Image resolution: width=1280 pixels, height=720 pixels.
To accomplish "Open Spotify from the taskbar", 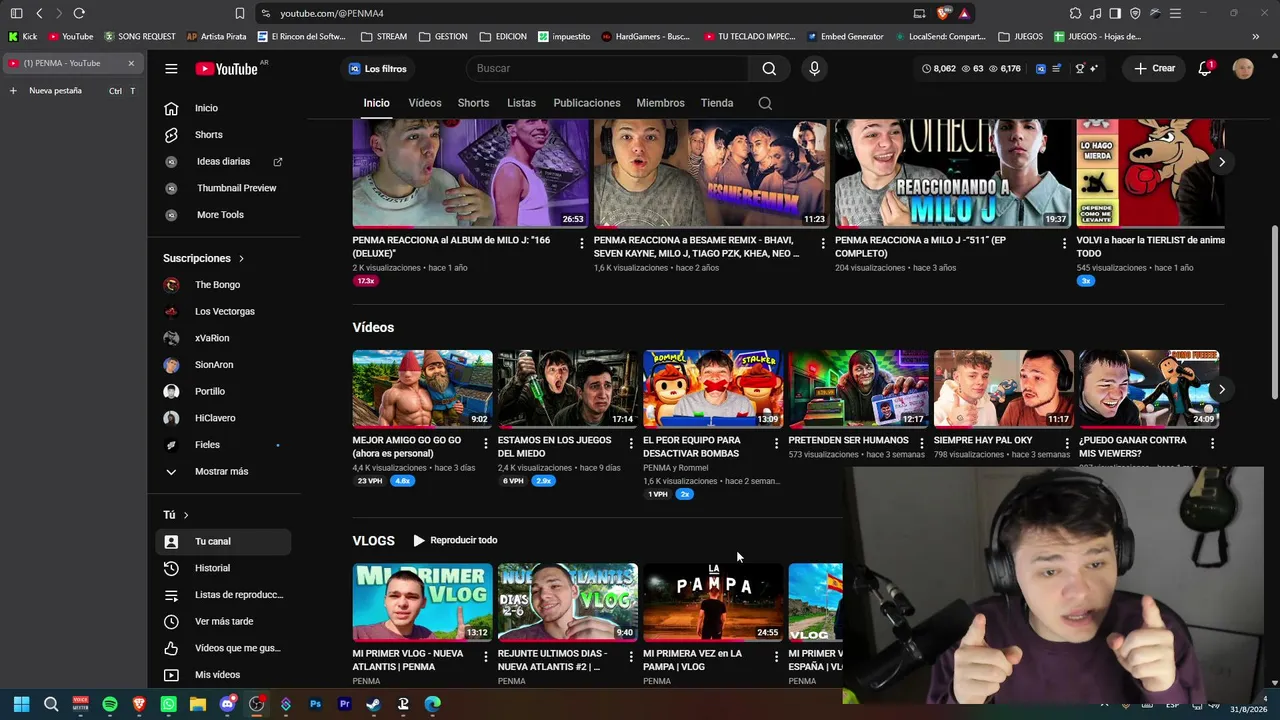I will [x=110, y=704].
